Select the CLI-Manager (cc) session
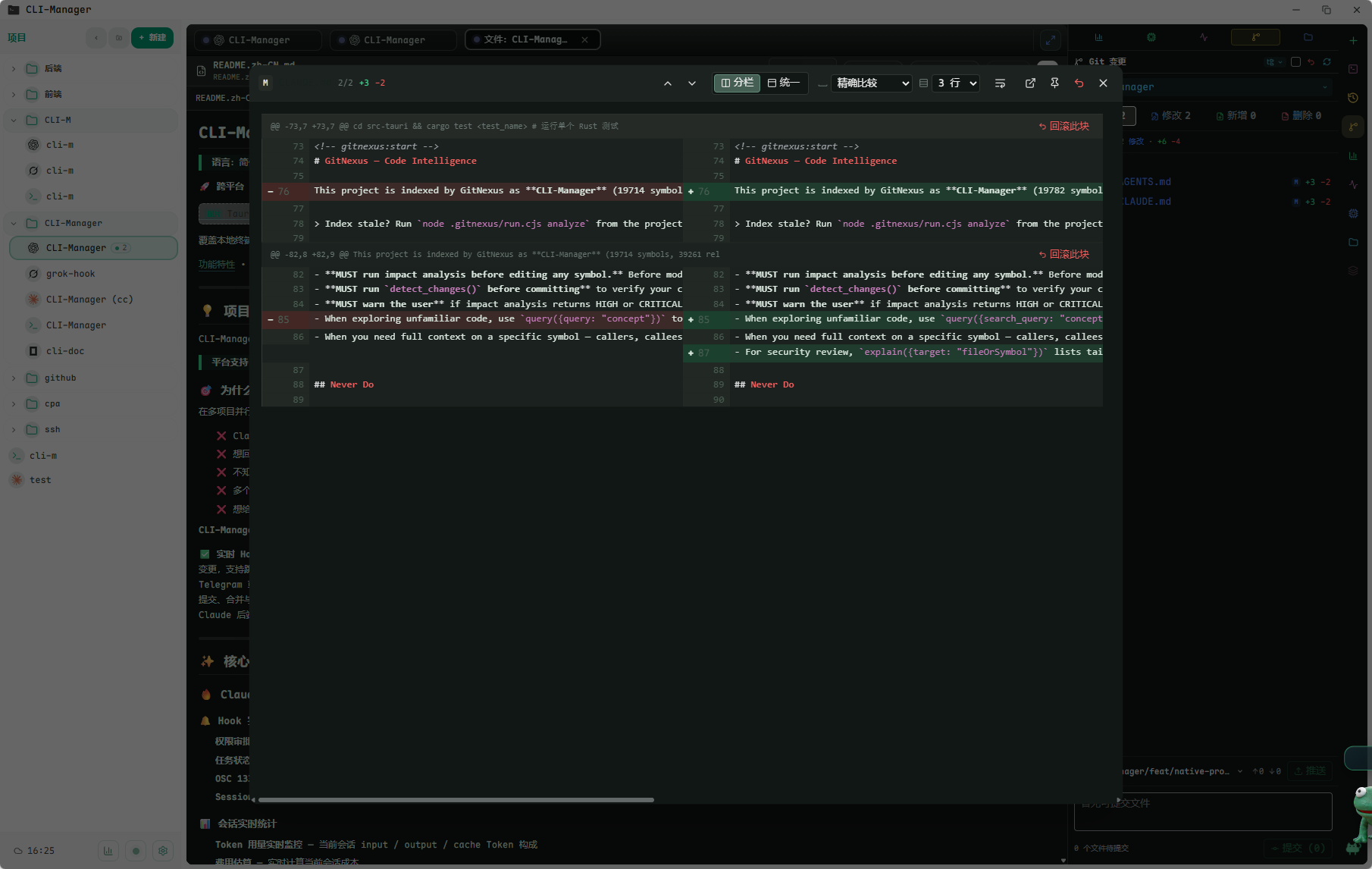The image size is (1372, 869). (94, 300)
